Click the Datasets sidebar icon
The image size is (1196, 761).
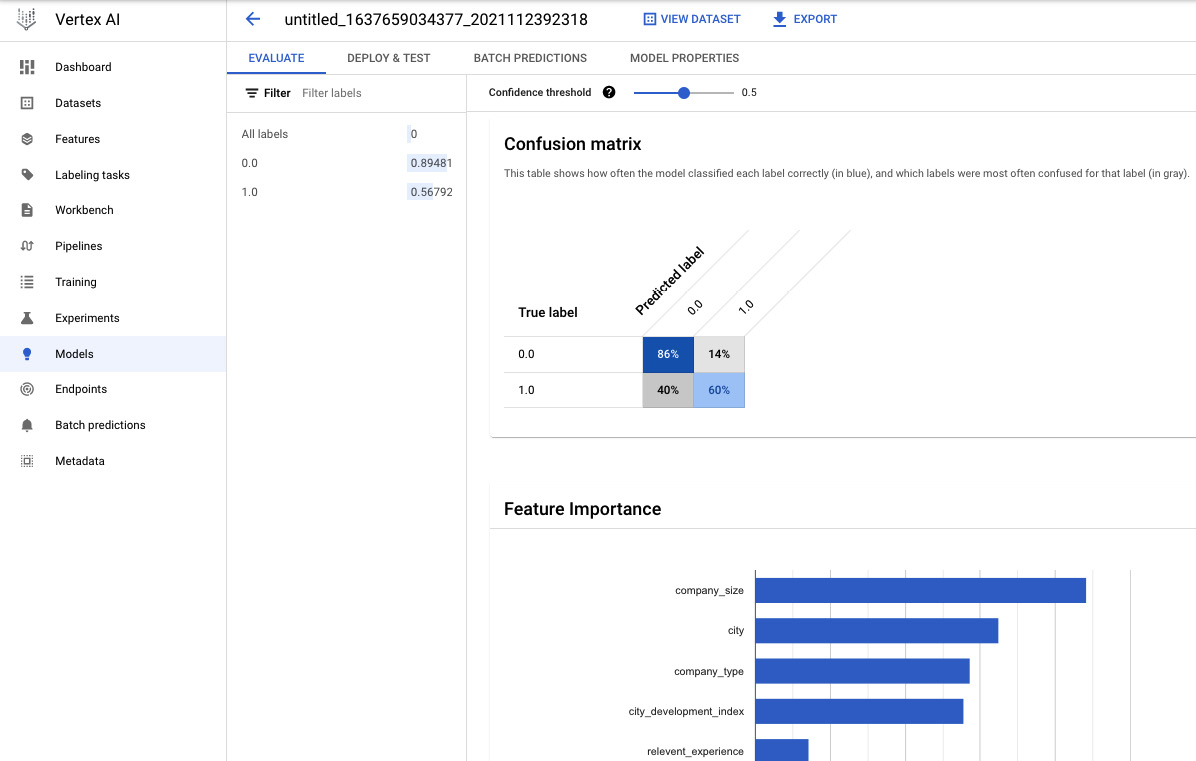coord(27,103)
